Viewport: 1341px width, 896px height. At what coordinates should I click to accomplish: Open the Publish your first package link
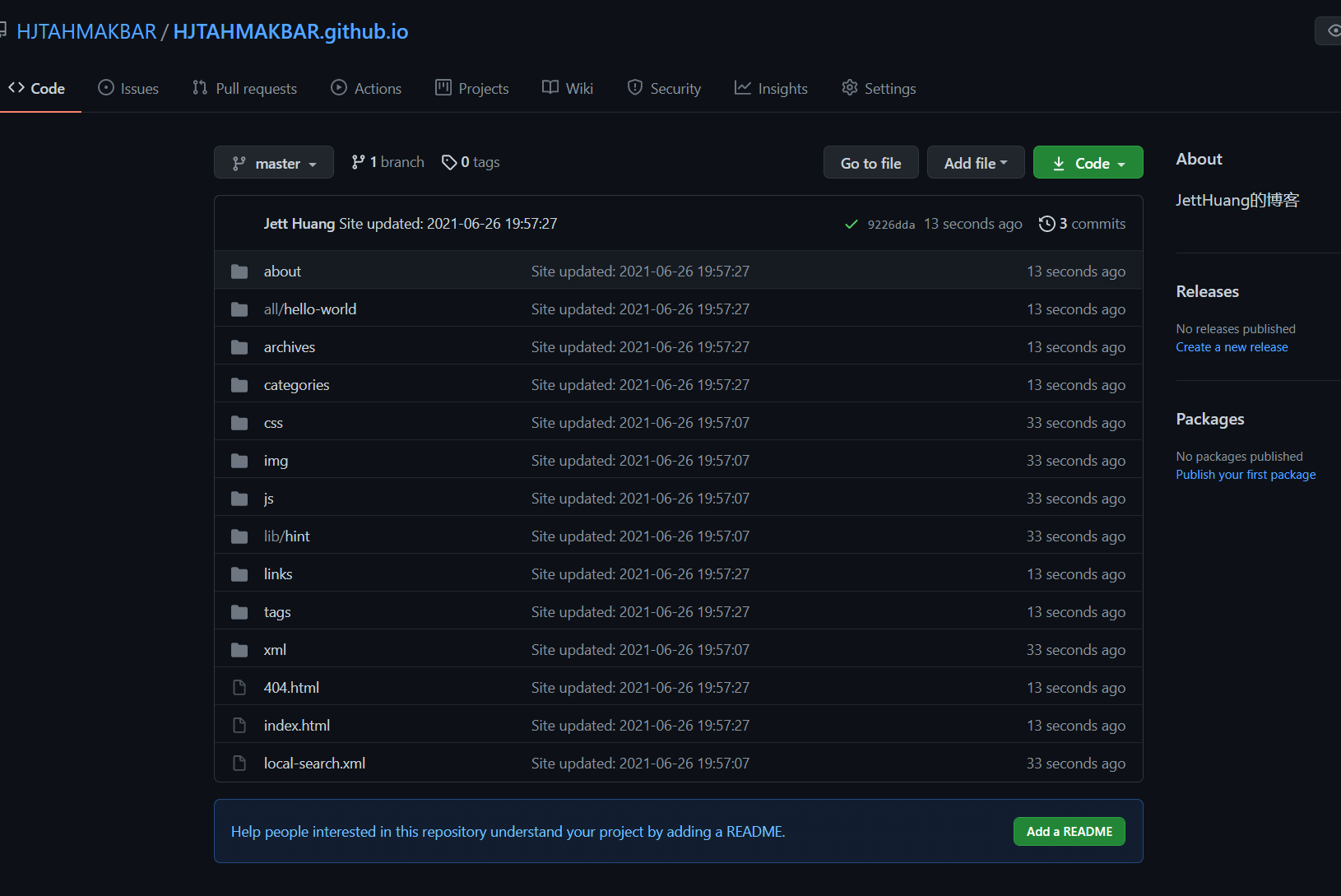click(x=1246, y=475)
